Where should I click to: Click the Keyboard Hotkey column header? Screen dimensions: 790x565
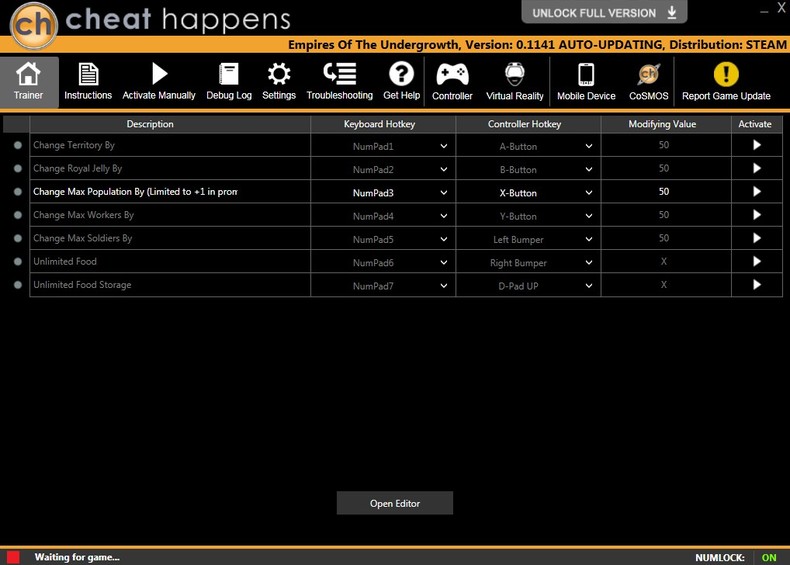click(x=383, y=124)
